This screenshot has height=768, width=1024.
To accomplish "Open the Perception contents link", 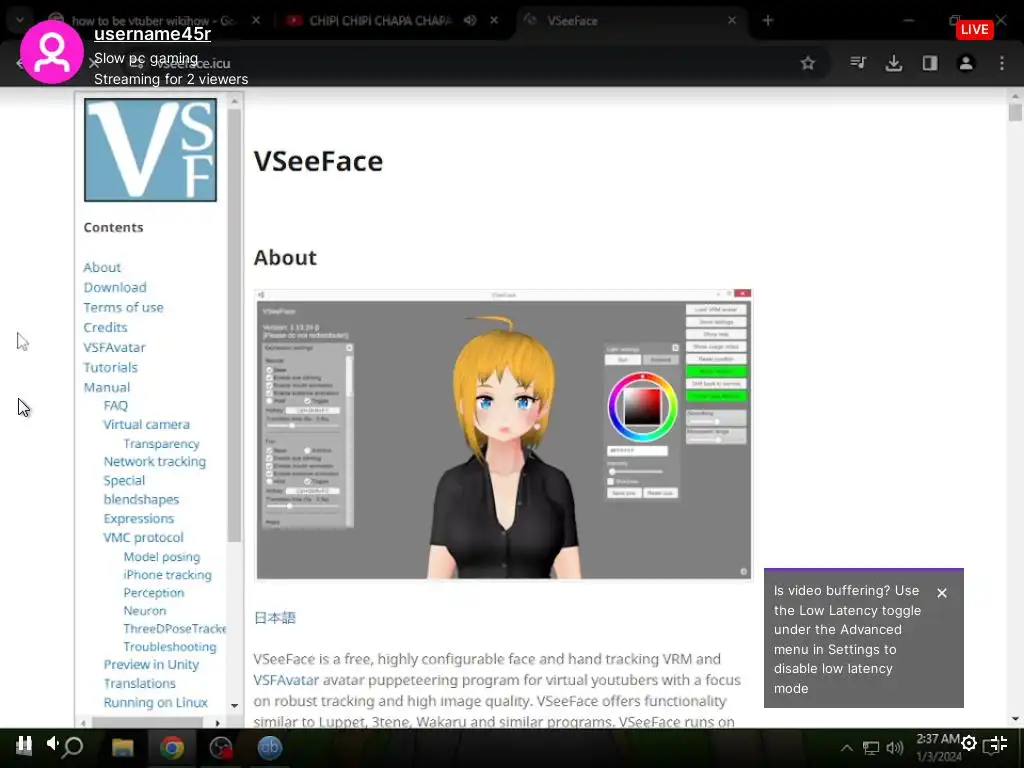I will point(153,593).
